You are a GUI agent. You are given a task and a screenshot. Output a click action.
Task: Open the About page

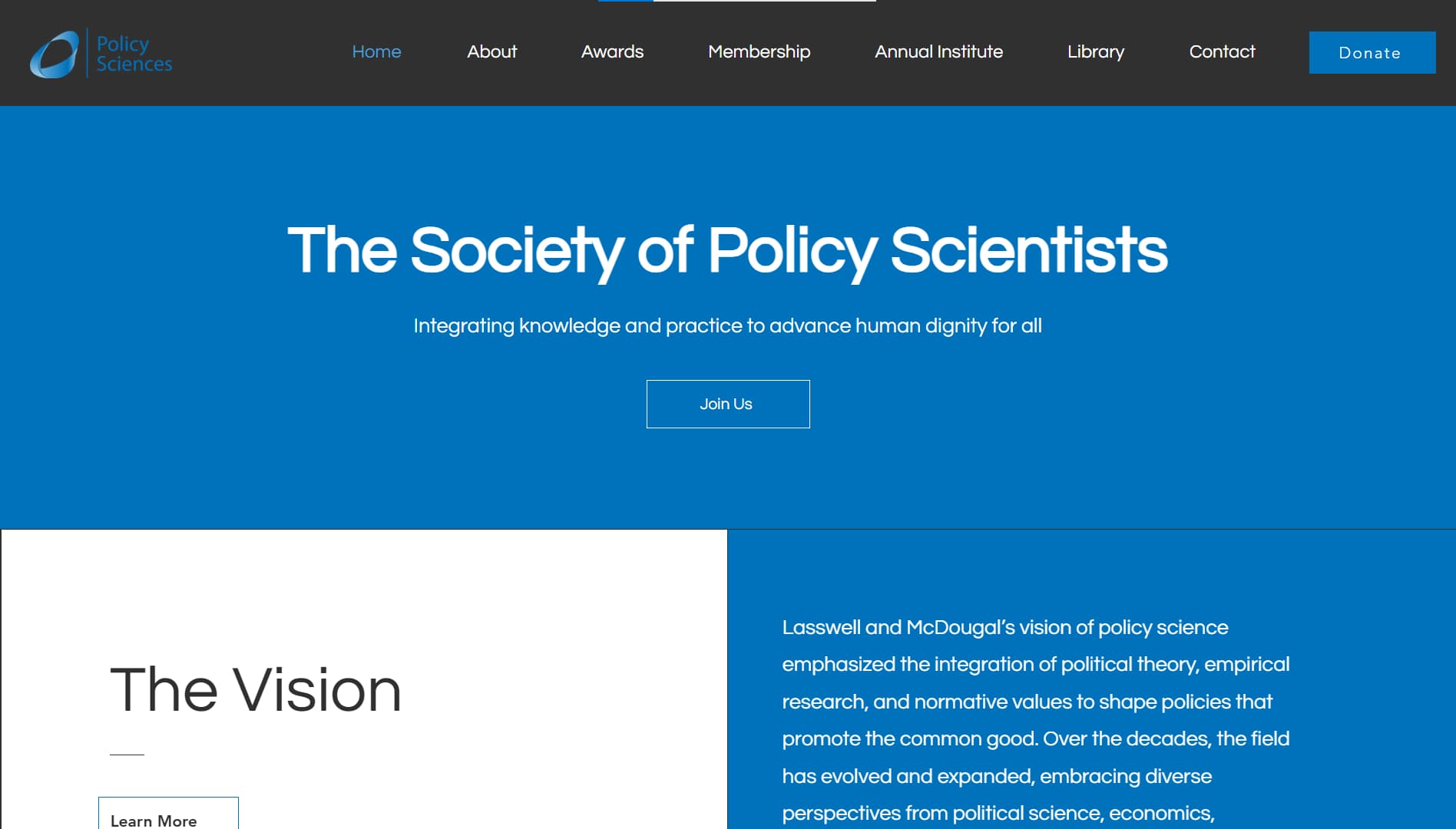pyautogui.click(x=491, y=51)
